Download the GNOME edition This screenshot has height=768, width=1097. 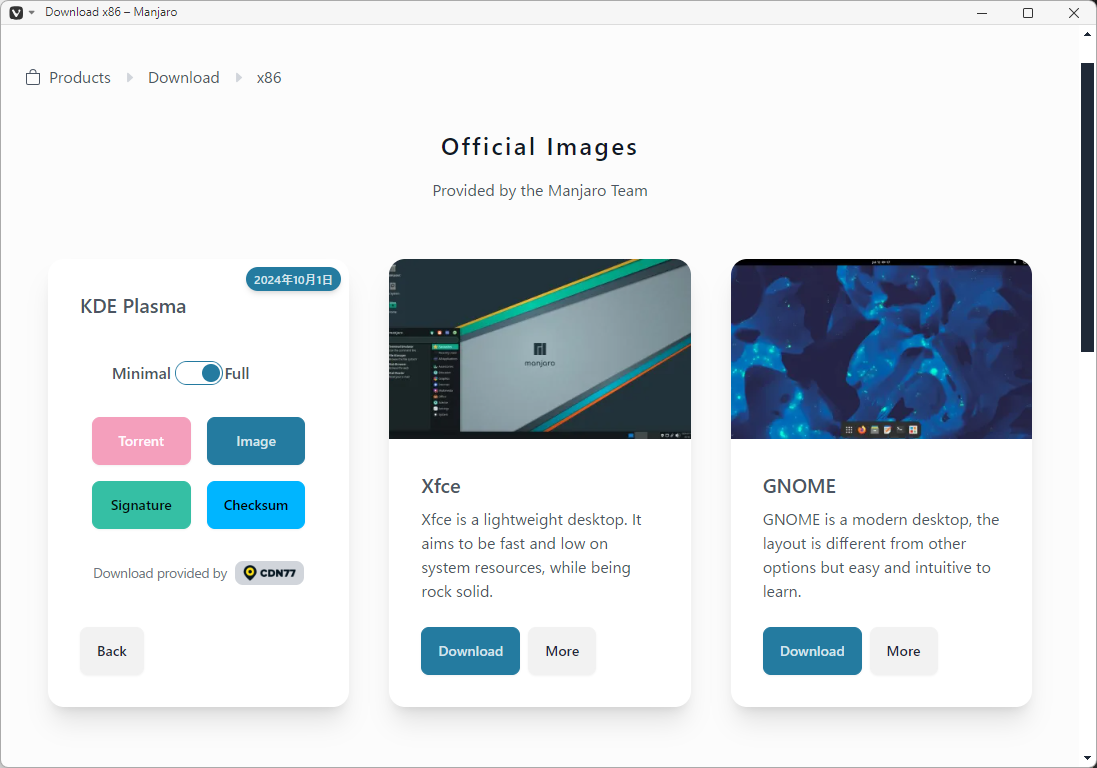812,651
